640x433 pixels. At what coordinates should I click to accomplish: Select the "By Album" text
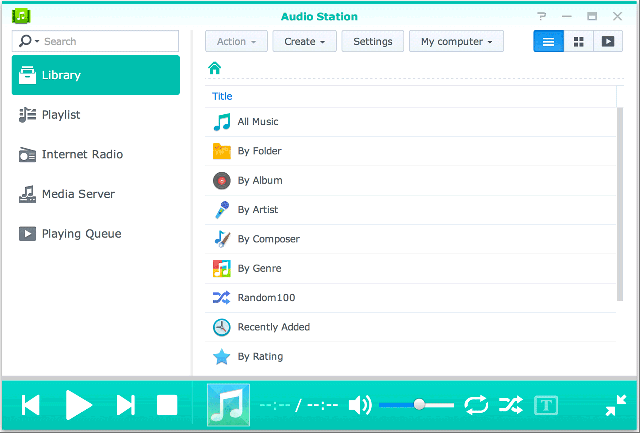260,180
